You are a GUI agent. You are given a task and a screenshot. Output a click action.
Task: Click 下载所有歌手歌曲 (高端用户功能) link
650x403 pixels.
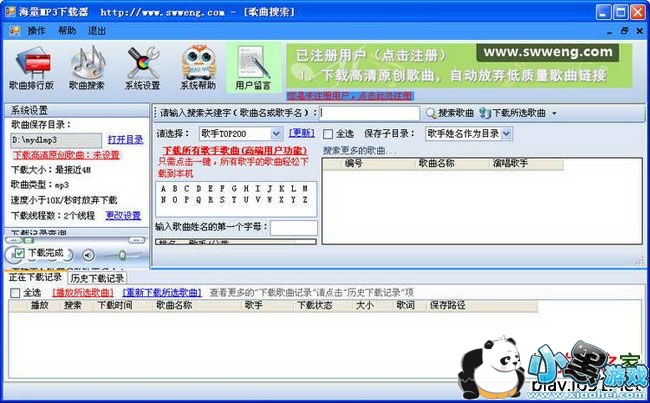235,150
